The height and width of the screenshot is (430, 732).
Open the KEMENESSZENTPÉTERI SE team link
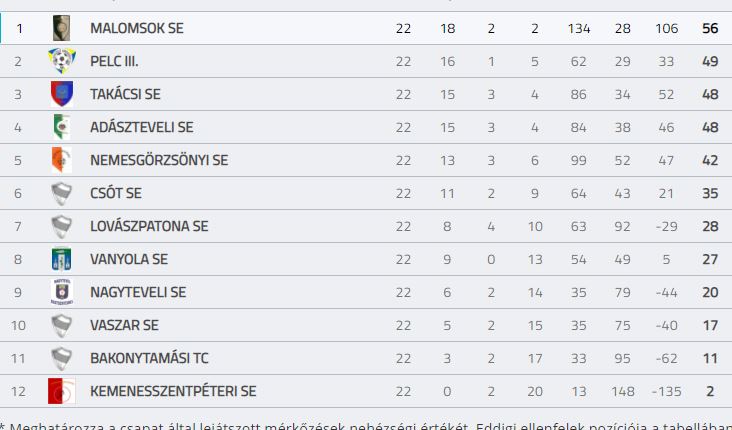[x=173, y=391]
